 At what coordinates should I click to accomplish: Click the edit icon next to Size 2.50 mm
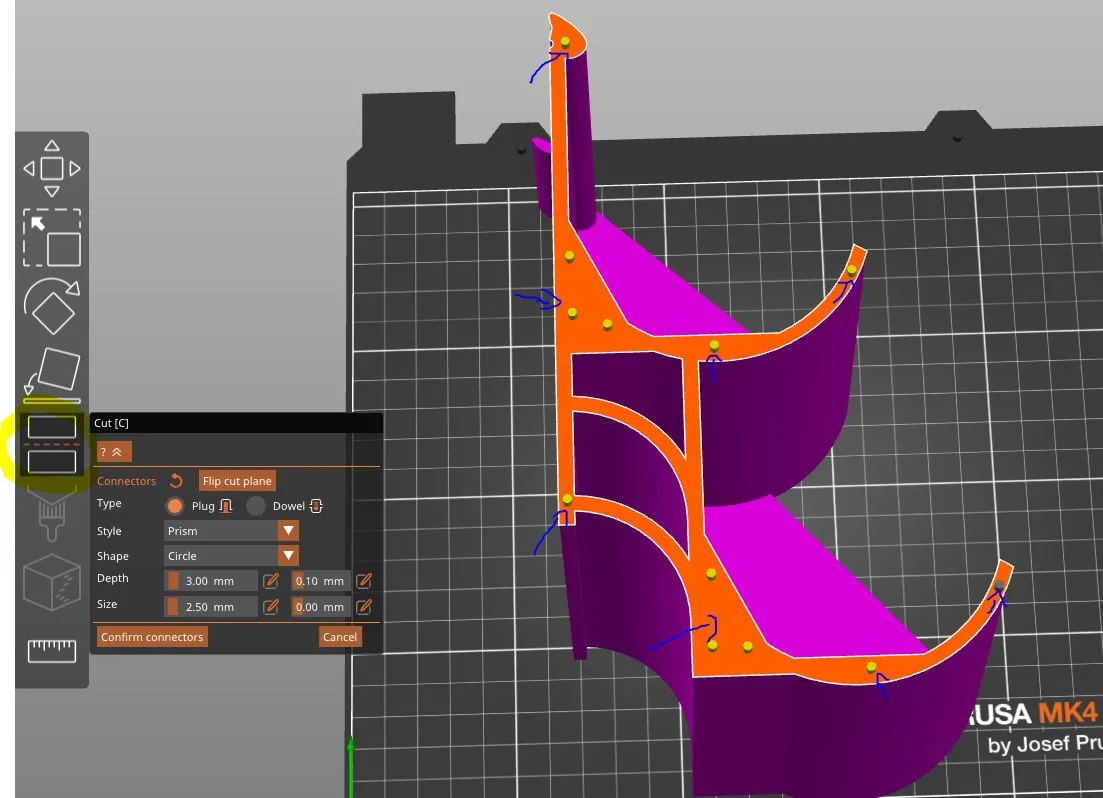click(271, 607)
